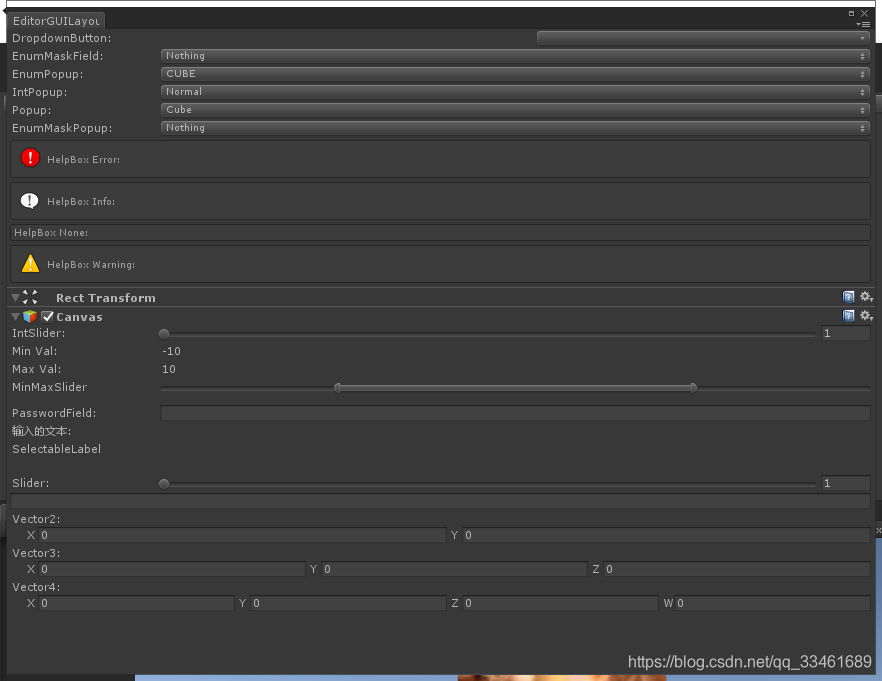This screenshot has width=882, height=681.
Task: Open IntPopup dropdown showing Normal
Action: click(515, 92)
